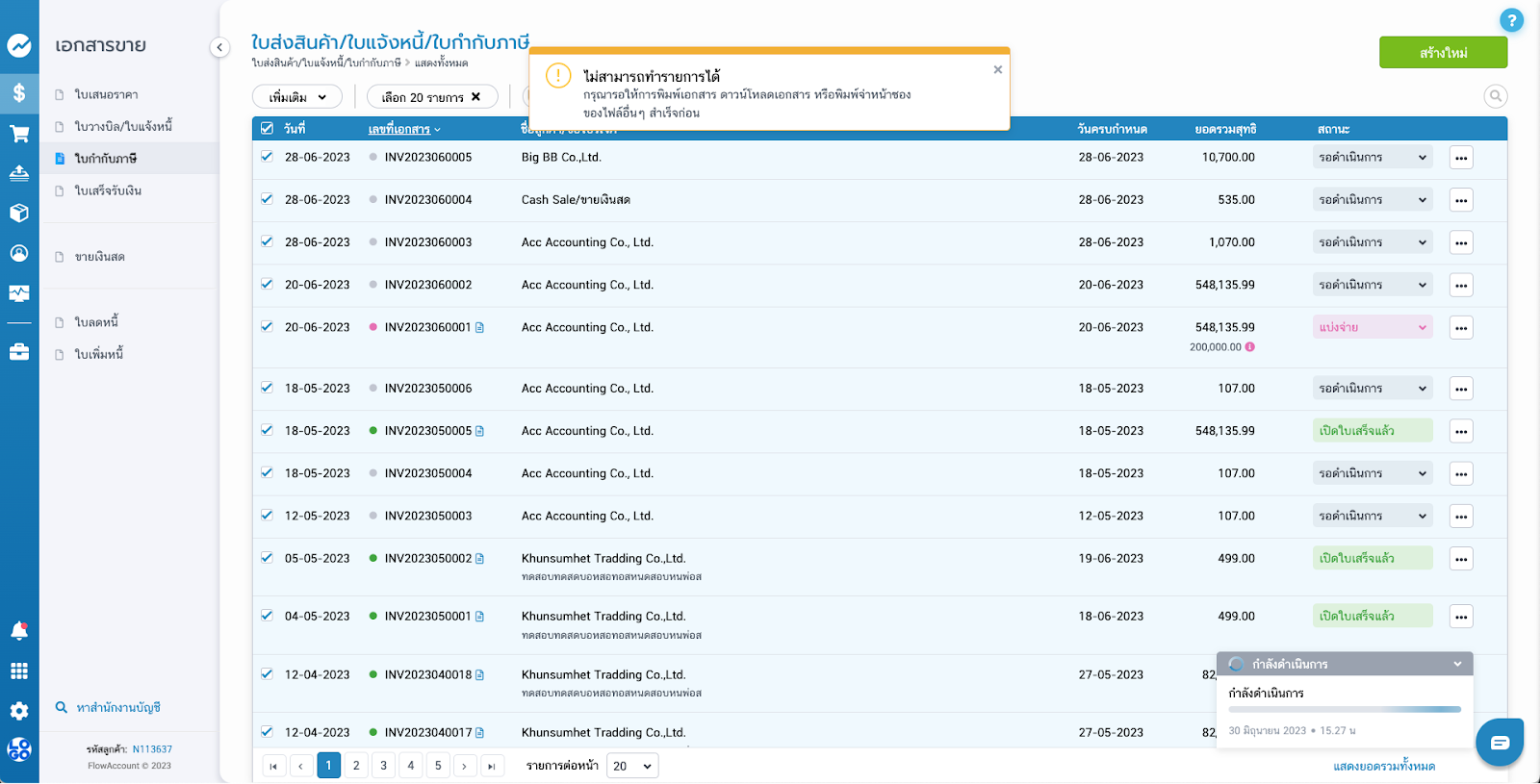The image size is (1540, 784).
Task: Open the products box icon in sidebar
Action: 19,213
